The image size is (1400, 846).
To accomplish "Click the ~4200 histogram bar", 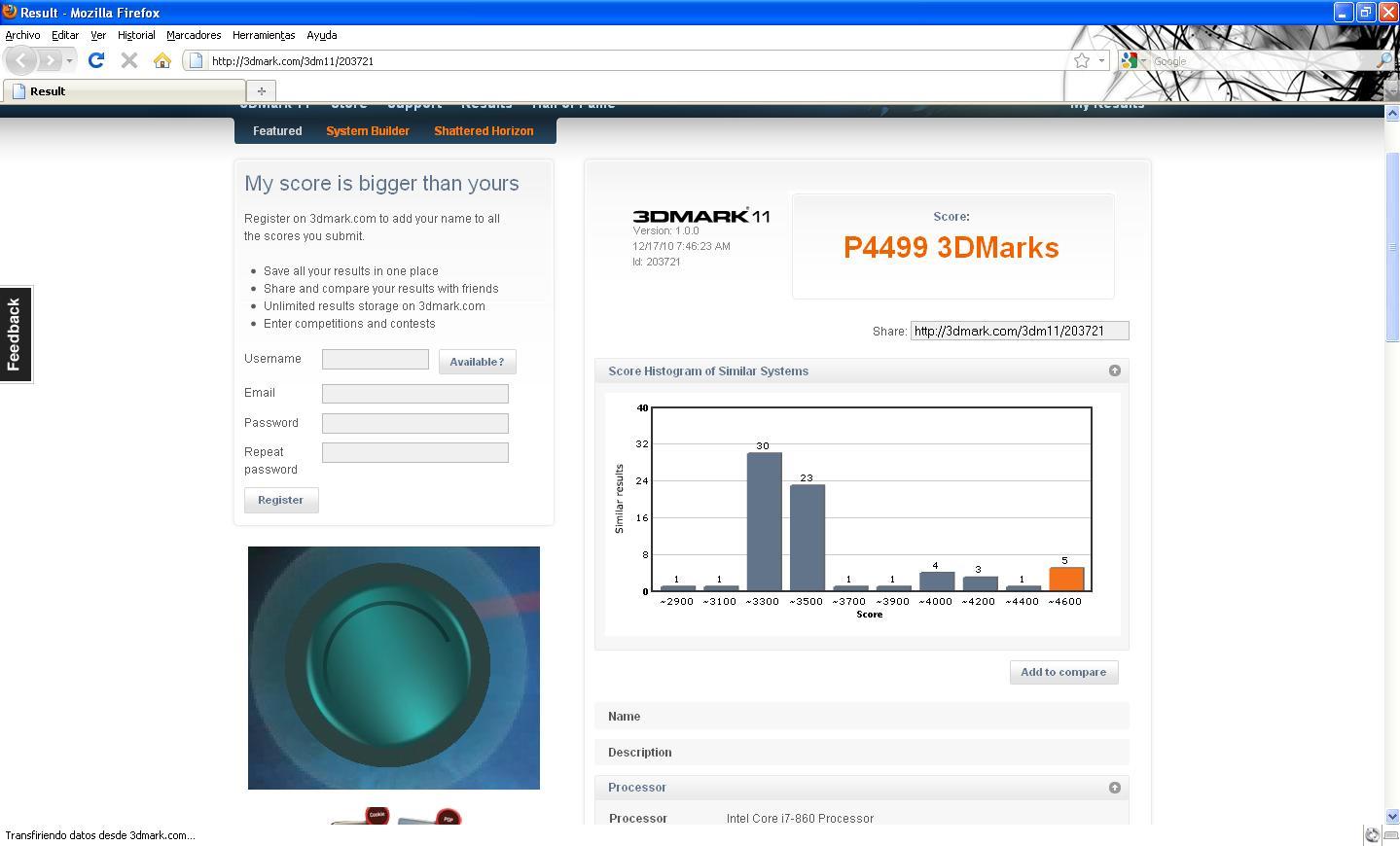I will [x=980, y=583].
